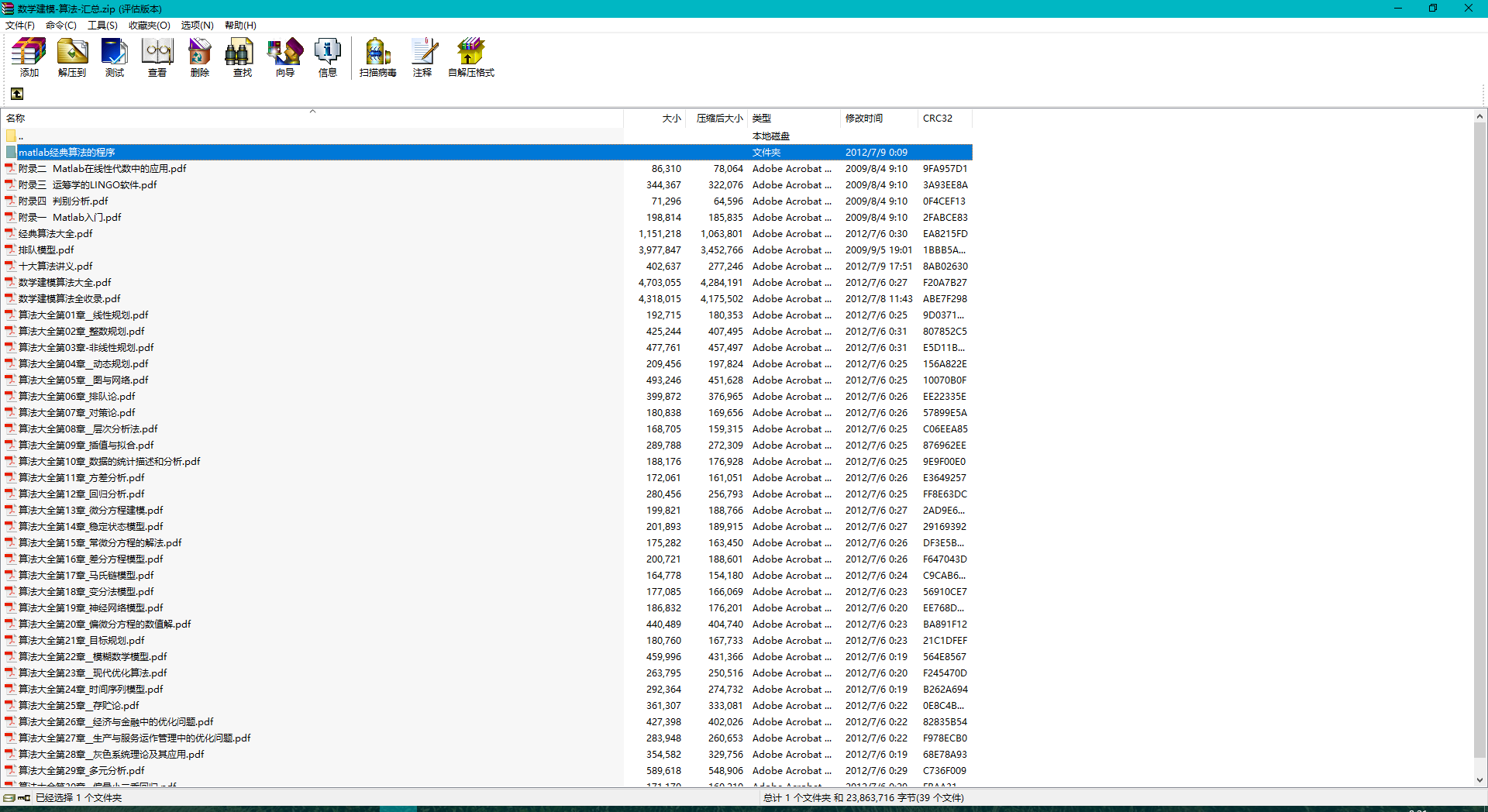The width and height of the screenshot is (1488, 812).
Task: Sort by the Name (名称) column header
Action: click(x=16, y=119)
